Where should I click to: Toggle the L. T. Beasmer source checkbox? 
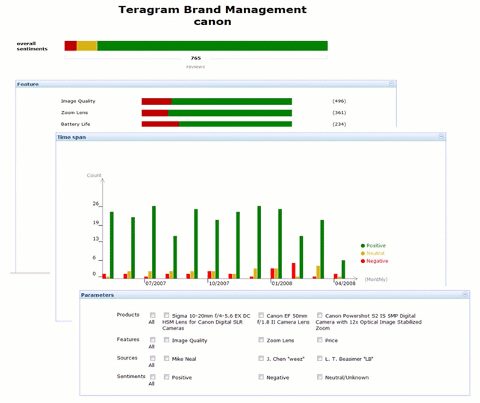(x=320, y=358)
